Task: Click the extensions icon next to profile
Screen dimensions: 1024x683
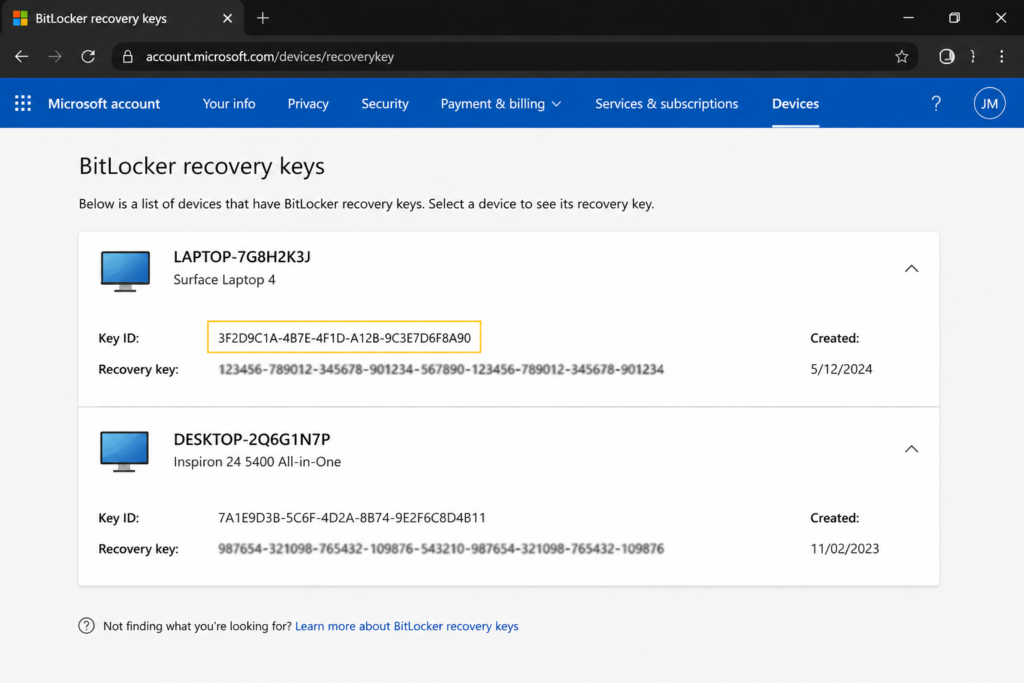Action: coord(973,57)
